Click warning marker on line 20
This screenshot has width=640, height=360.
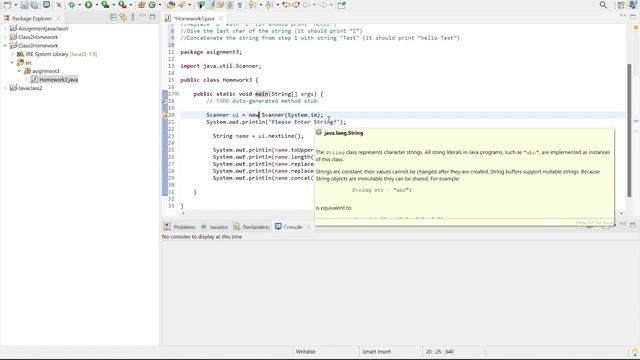[x=165, y=115]
